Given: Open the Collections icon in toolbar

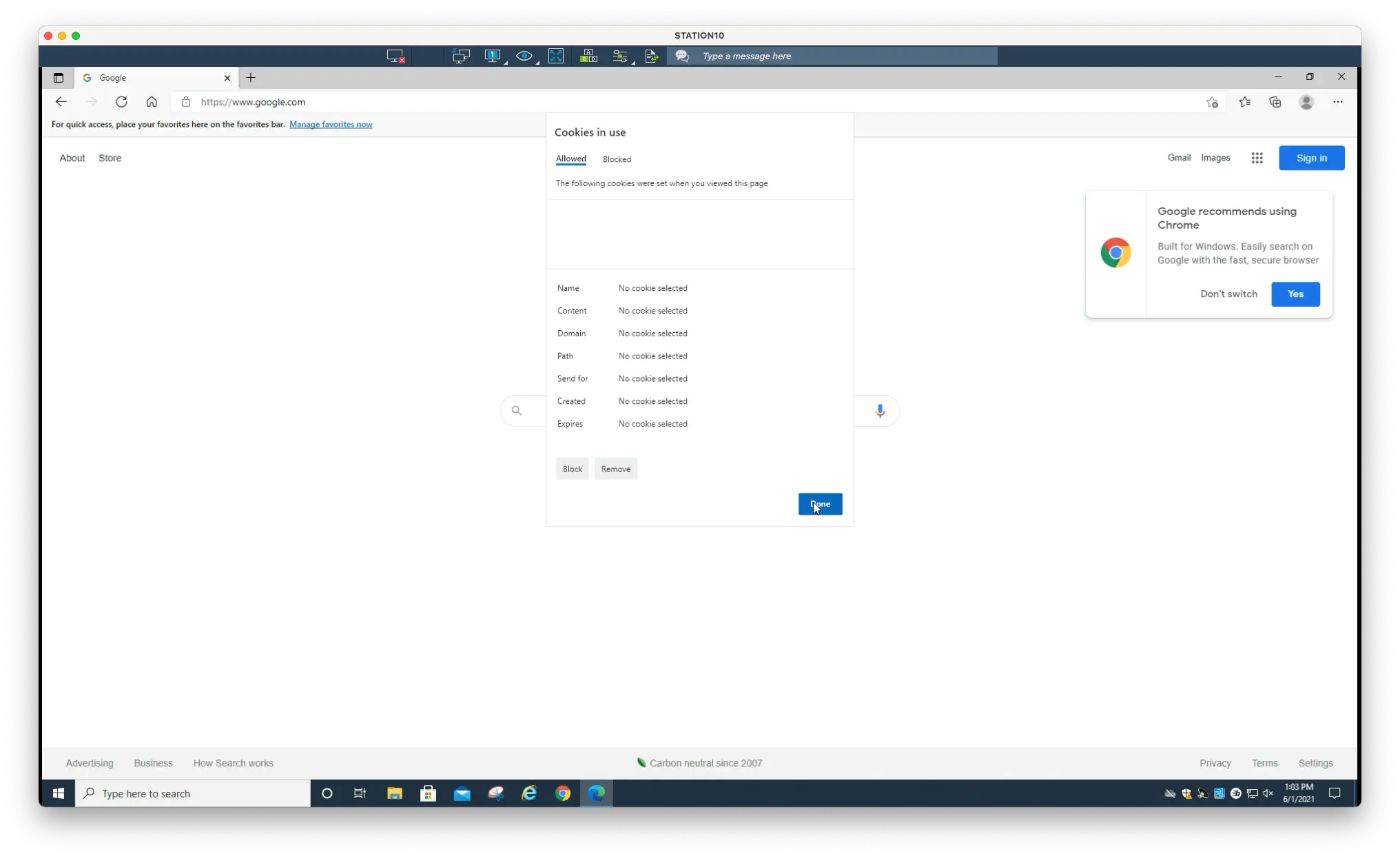Looking at the screenshot, I should pyautogui.click(x=1275, y=102).
